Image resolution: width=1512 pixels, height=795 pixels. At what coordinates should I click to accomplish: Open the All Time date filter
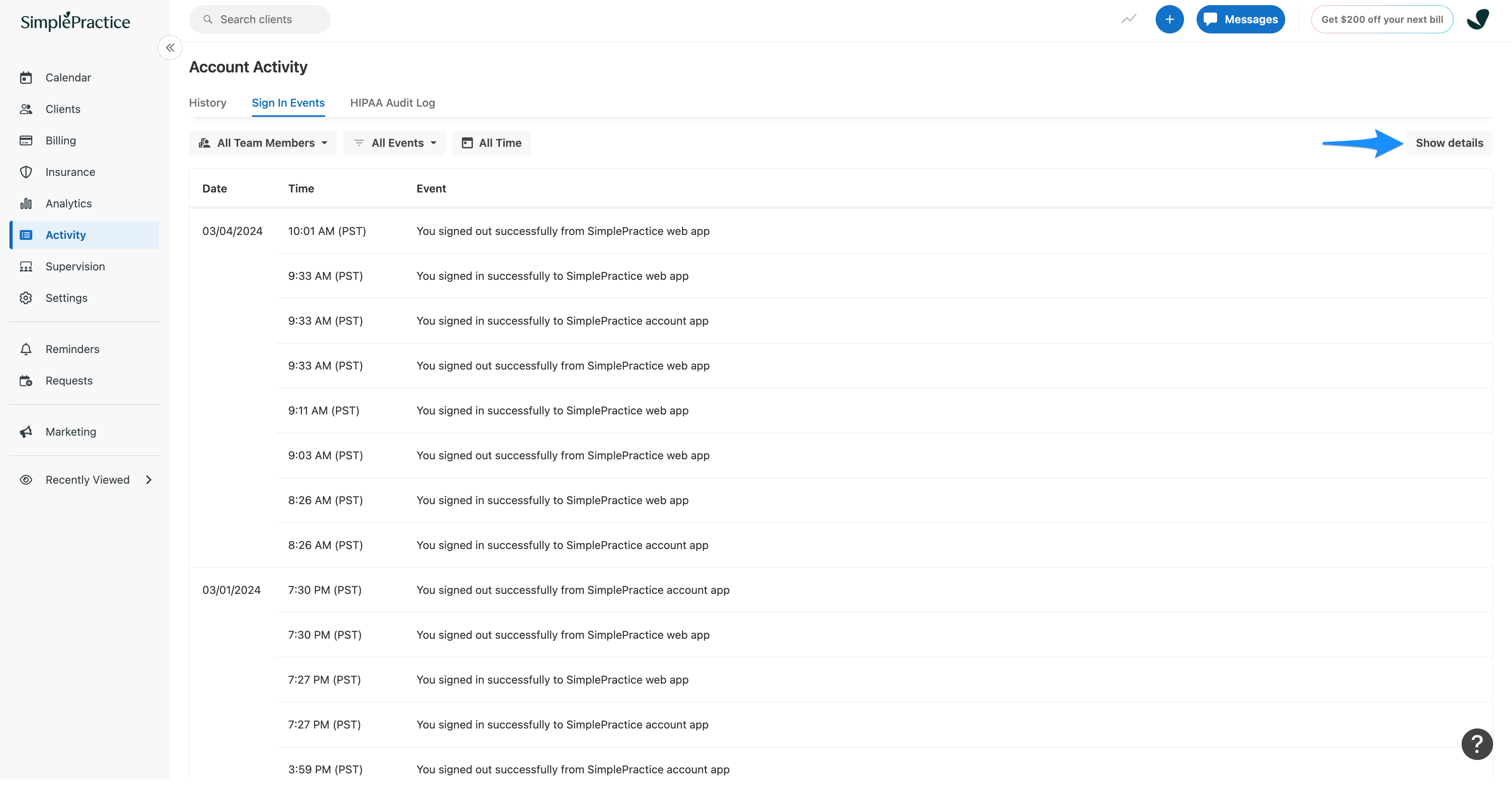[x=491, y=143]
